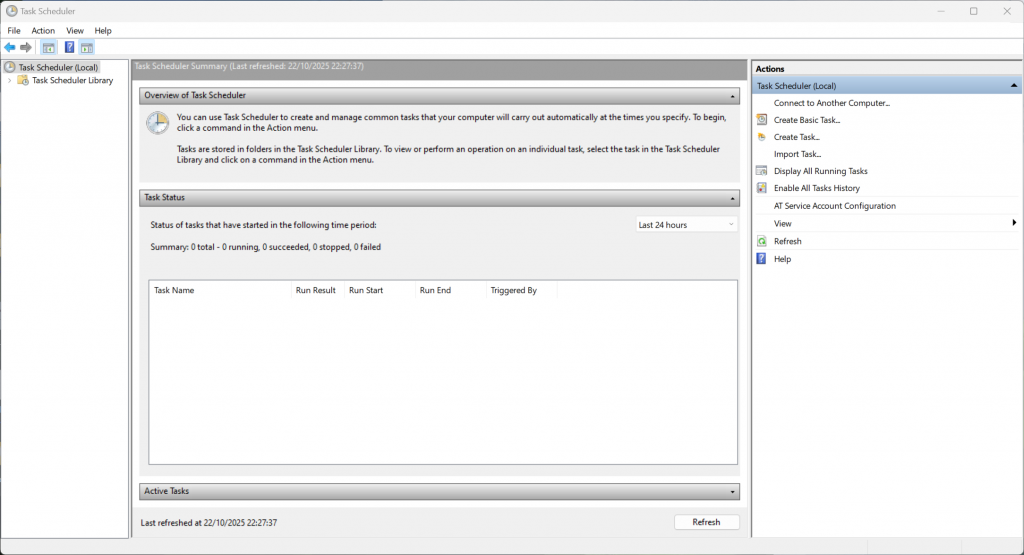Image resolution: width=1024 pixels, height=555 pixels.
Task: Open the View submenu arrow in Actions
Action: pyautogui.click(x=1014, y=223)
